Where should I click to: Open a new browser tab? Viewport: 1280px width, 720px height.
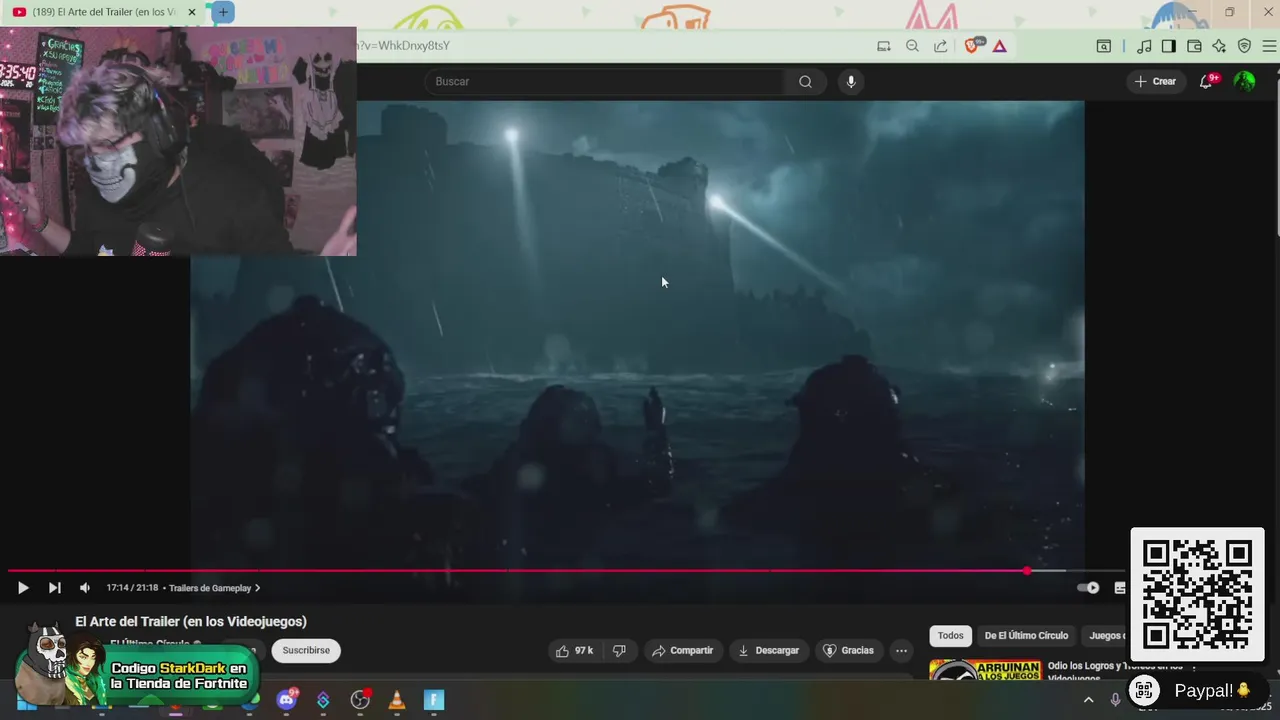point(223,12)
